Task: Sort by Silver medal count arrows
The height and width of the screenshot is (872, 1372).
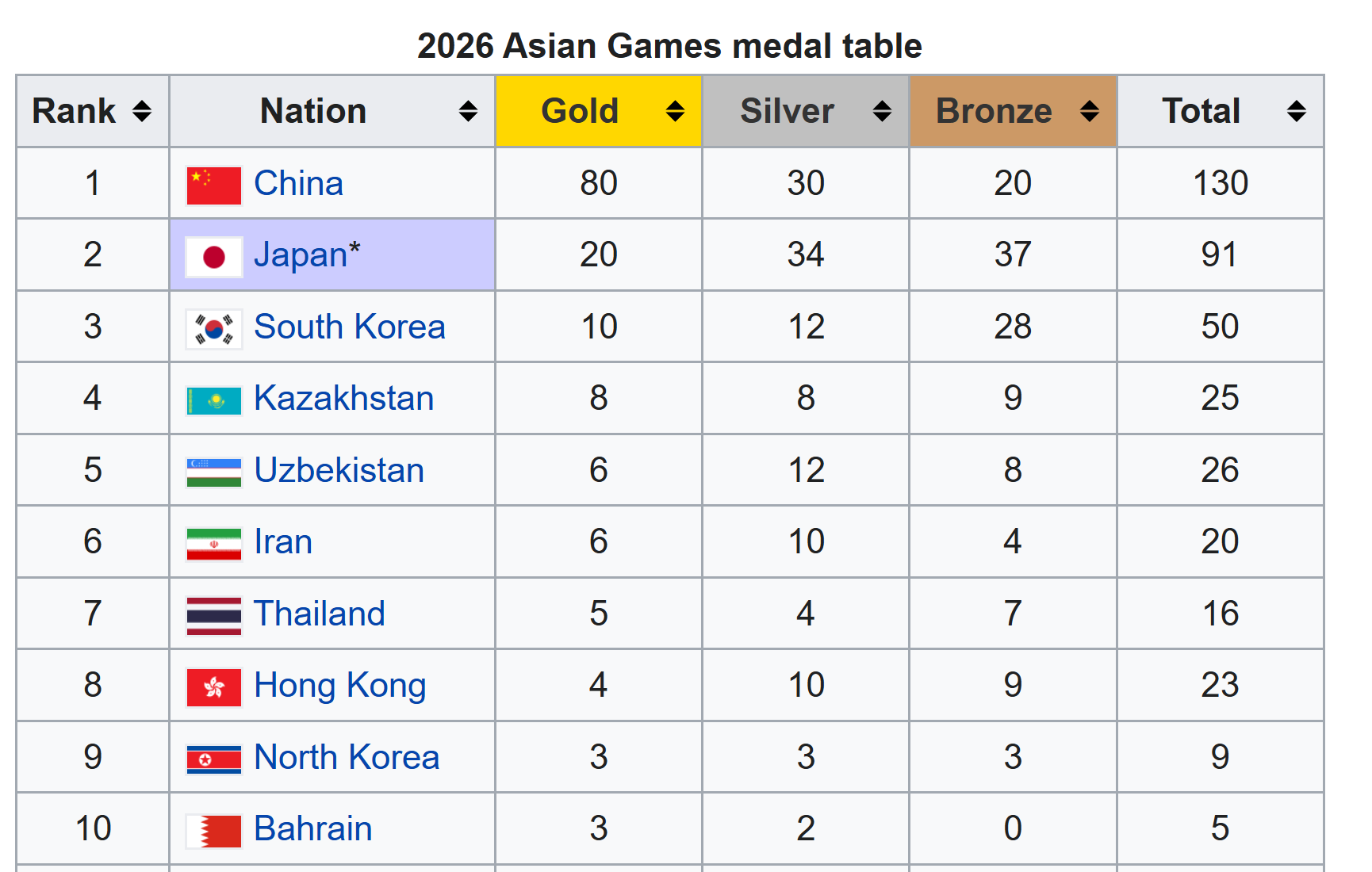Action: click(x=882, y=111)
